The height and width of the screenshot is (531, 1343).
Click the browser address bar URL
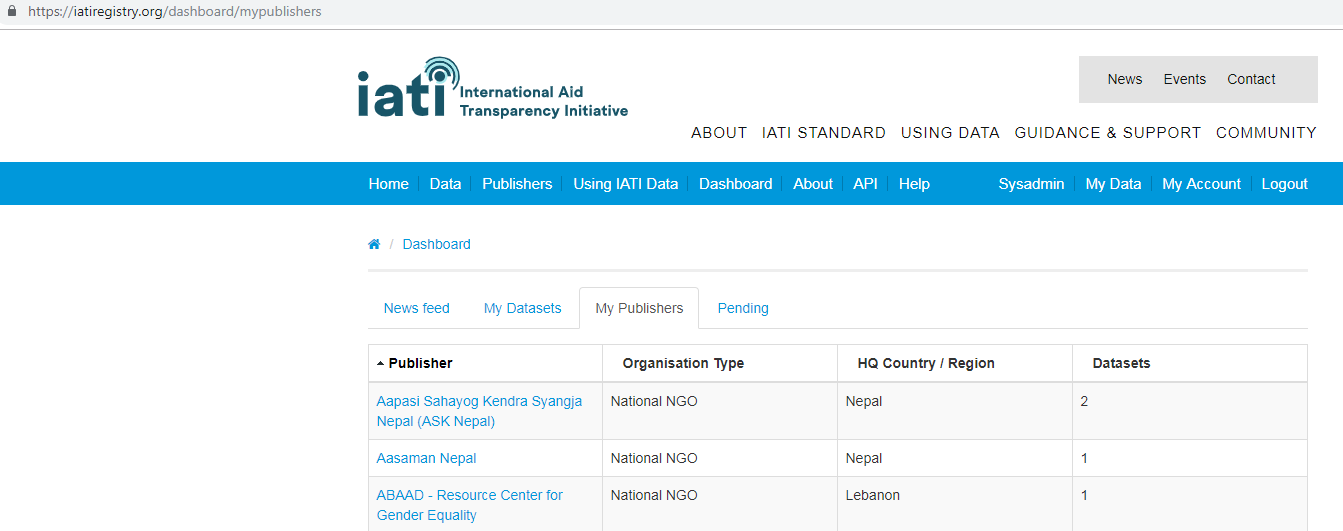[175, 12]
